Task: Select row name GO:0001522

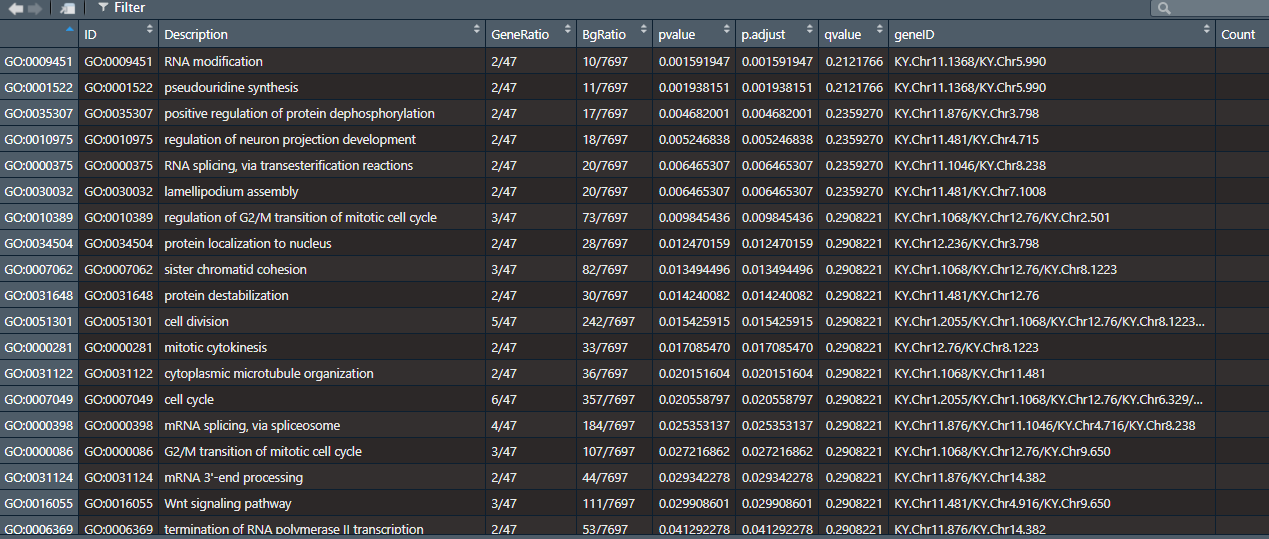Action: [x=39, y=87]
